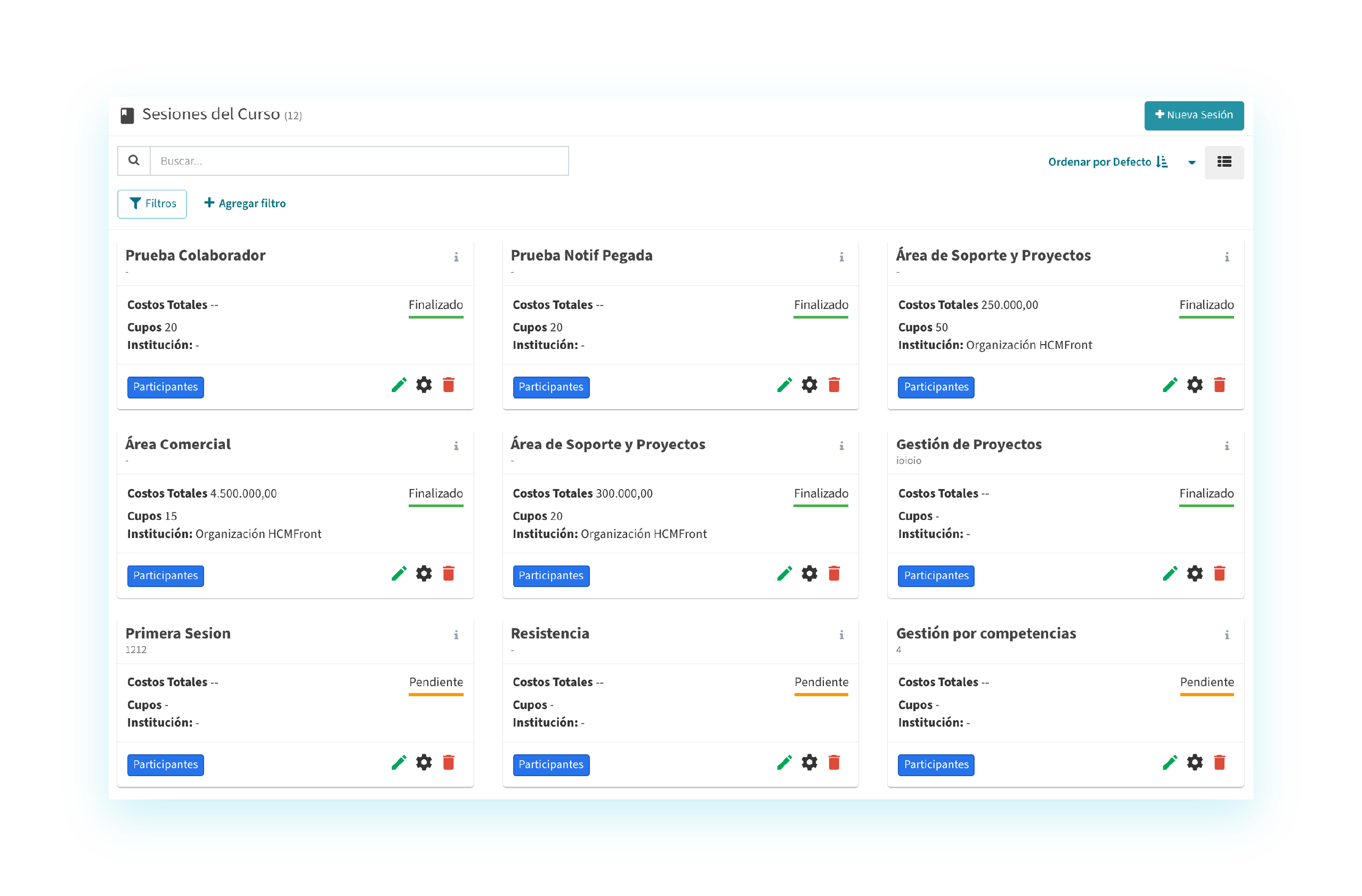Click the 4.500.000,00 total cost value
This screenshot has height=896, width=1362.
[243, 494]
